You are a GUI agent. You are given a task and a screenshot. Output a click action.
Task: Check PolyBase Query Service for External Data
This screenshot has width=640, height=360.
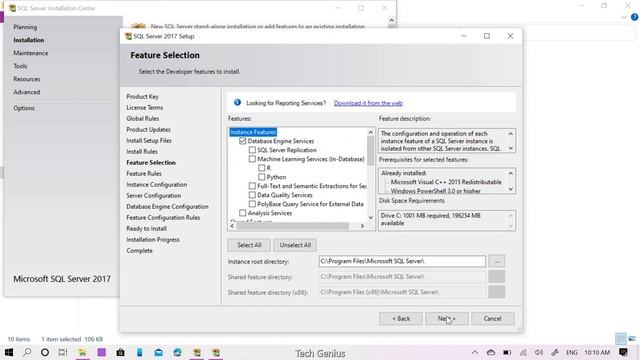click(x=252, y=204)
